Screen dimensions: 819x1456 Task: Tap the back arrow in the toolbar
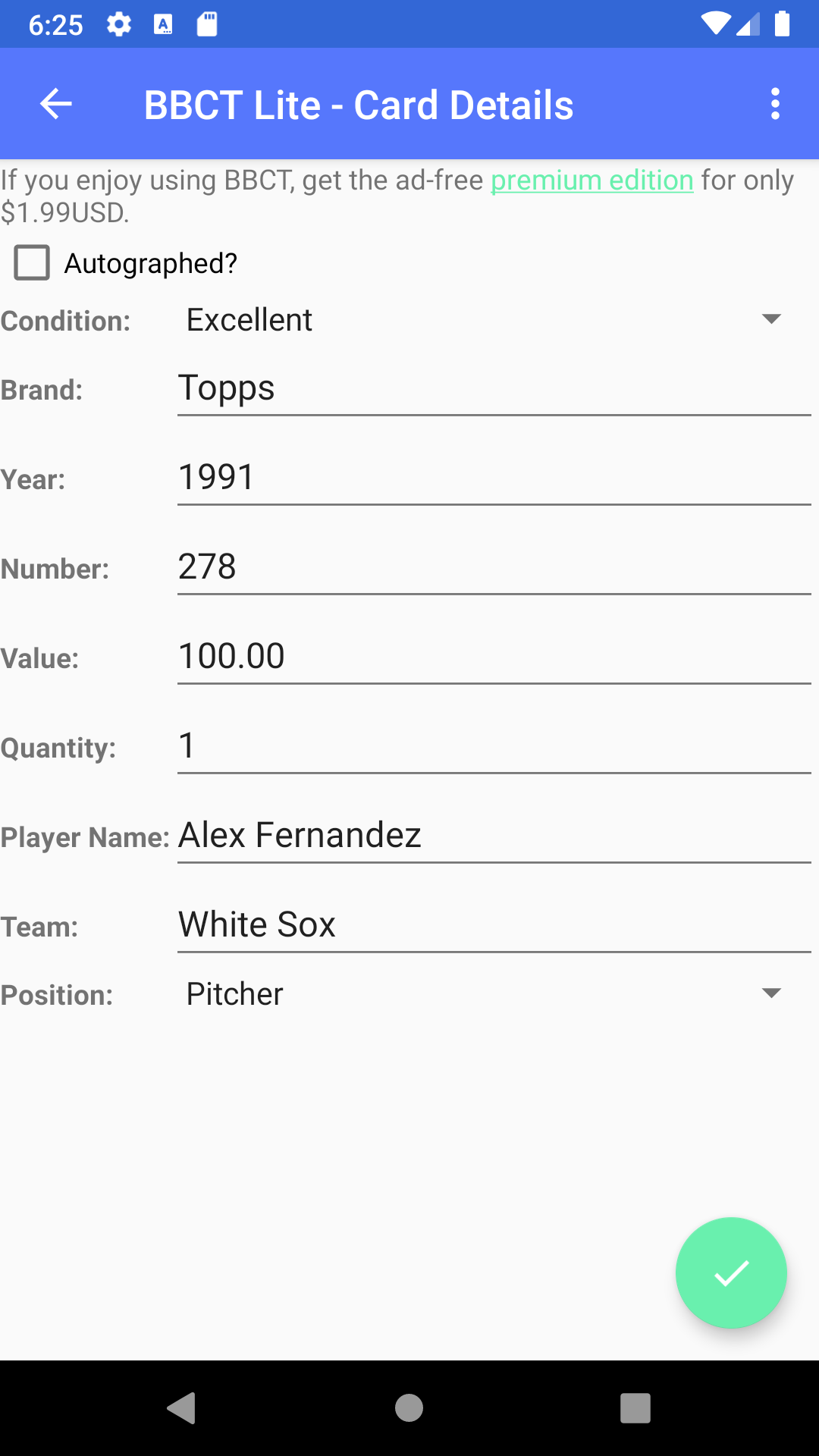point(55,103)
